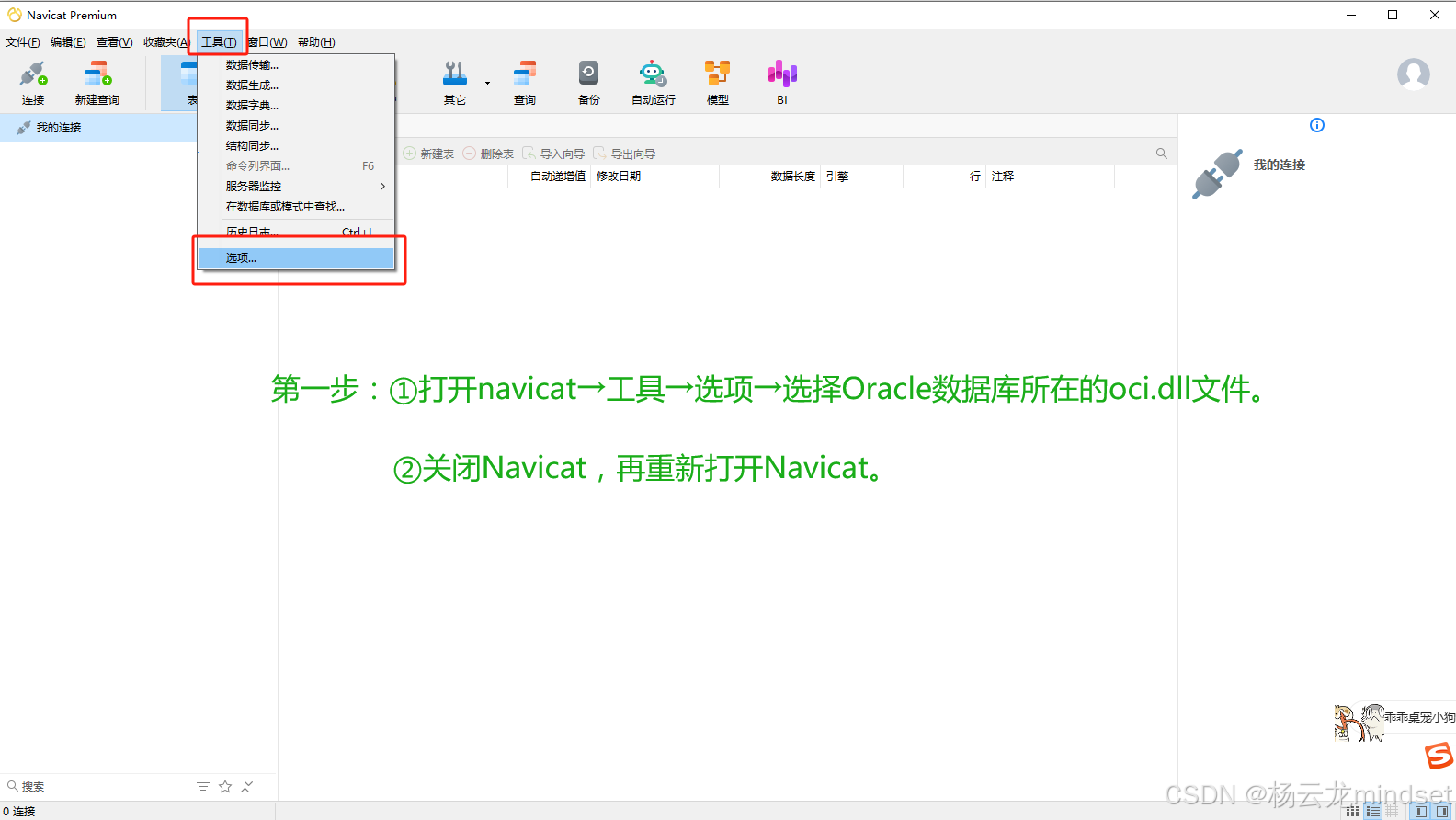Toggle the right pane visibility button

point(1442,811)
